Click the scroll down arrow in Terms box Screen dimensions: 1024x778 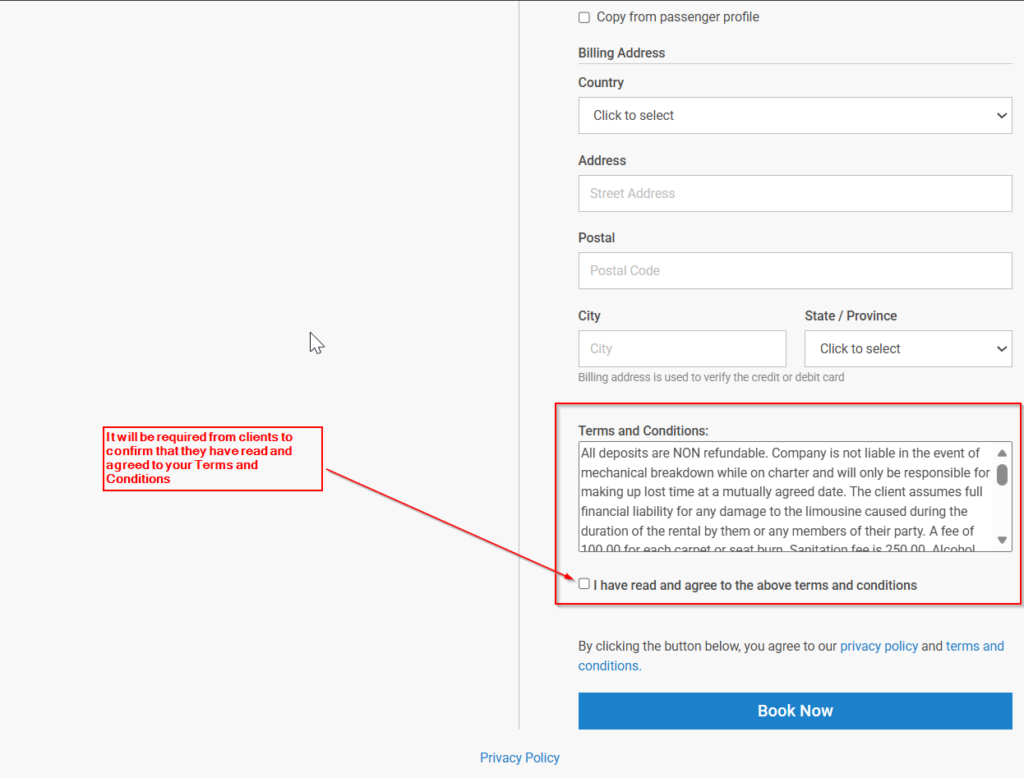click(x=1002, y=540)
